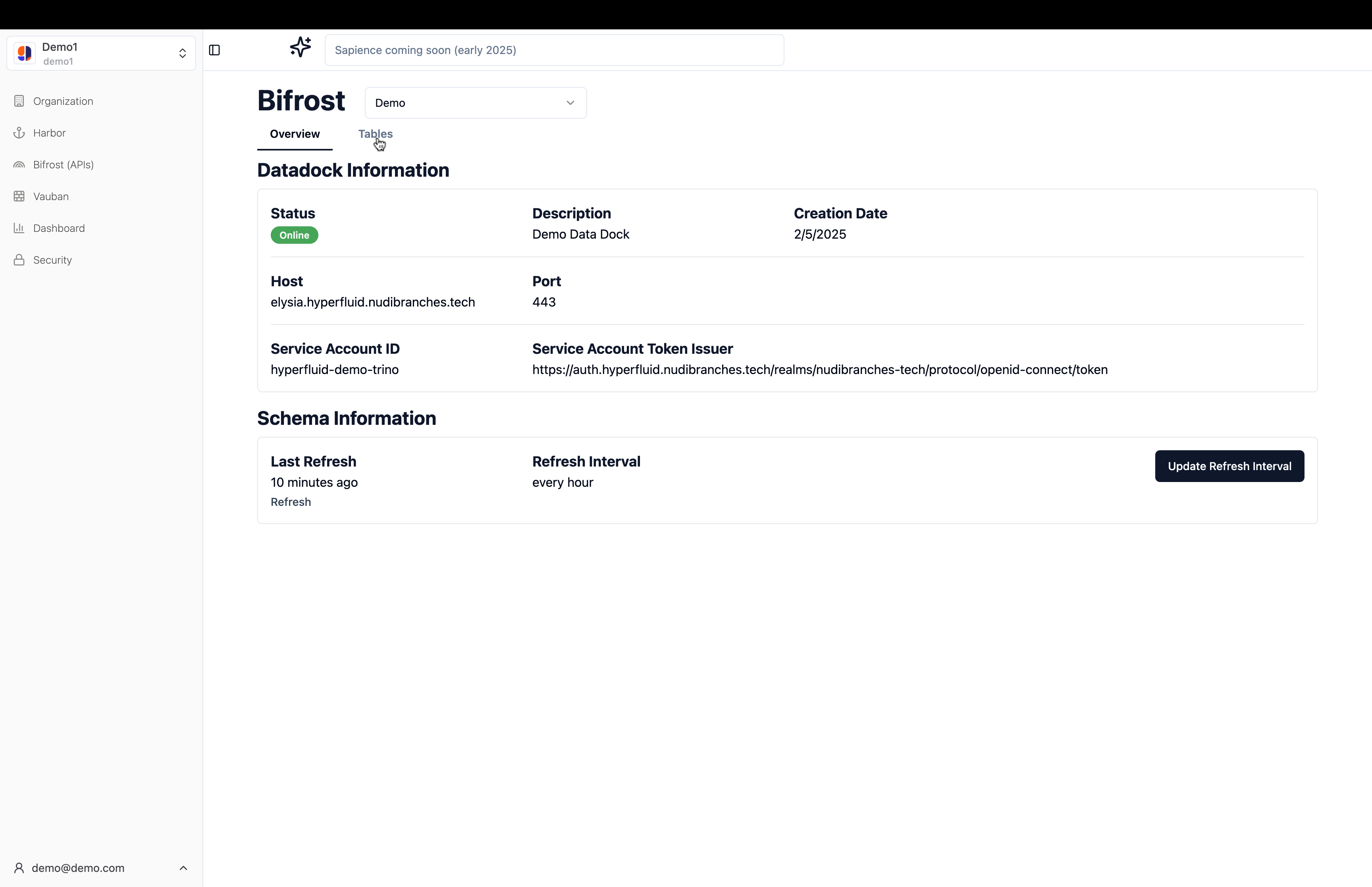Click the Online status badge
This screenshot has height=887, width=1372.
(x=294, y=235)
